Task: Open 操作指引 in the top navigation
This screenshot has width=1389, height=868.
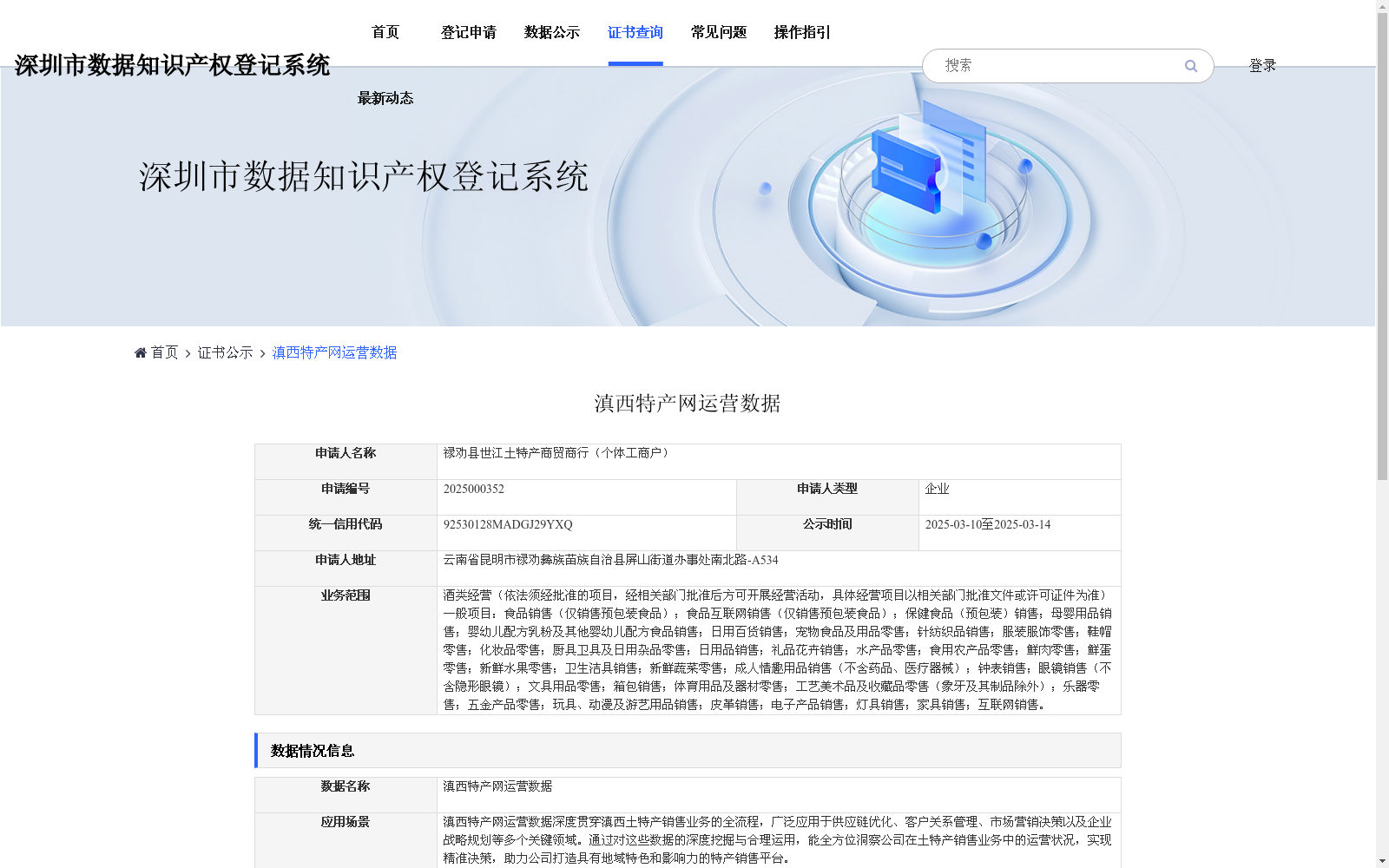Action: click(x=802, y=32)
